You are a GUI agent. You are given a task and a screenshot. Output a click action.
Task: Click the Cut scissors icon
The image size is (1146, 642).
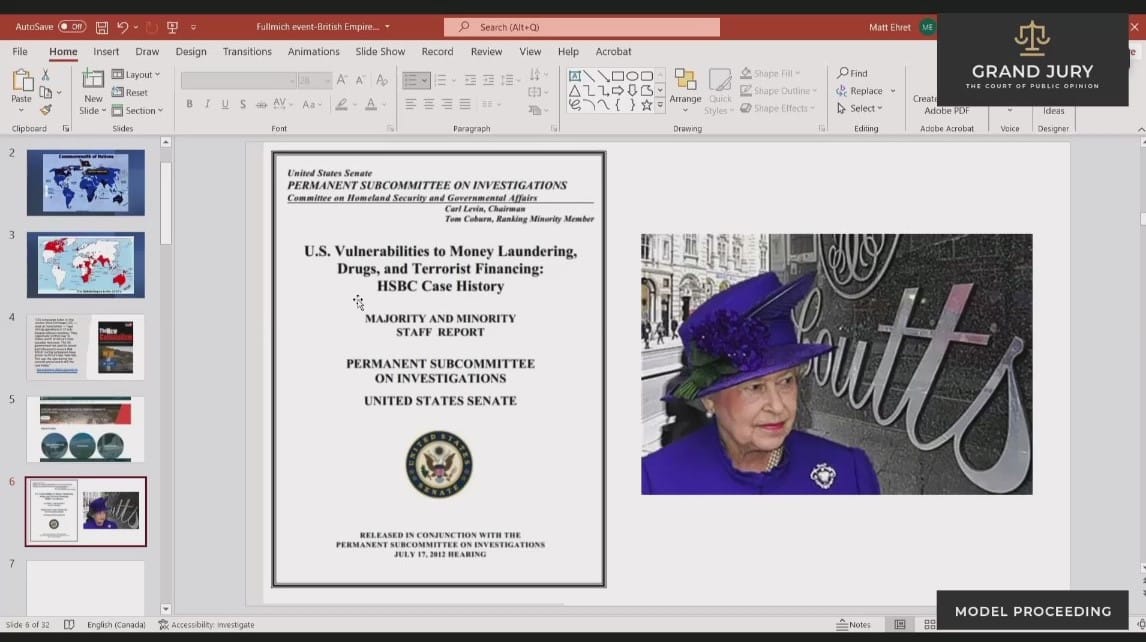pos(45,75)
